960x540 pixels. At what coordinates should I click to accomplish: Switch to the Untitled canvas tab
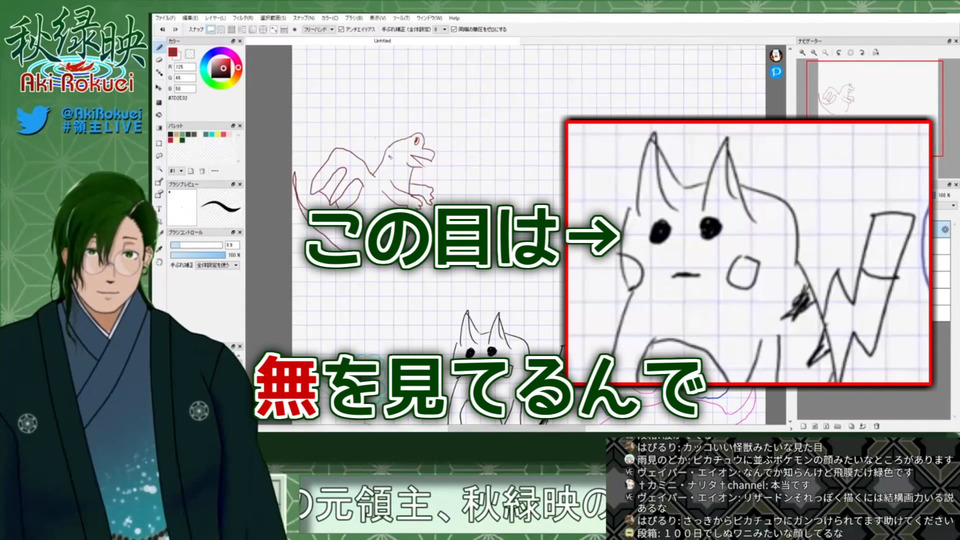click(x=385, y=41)
